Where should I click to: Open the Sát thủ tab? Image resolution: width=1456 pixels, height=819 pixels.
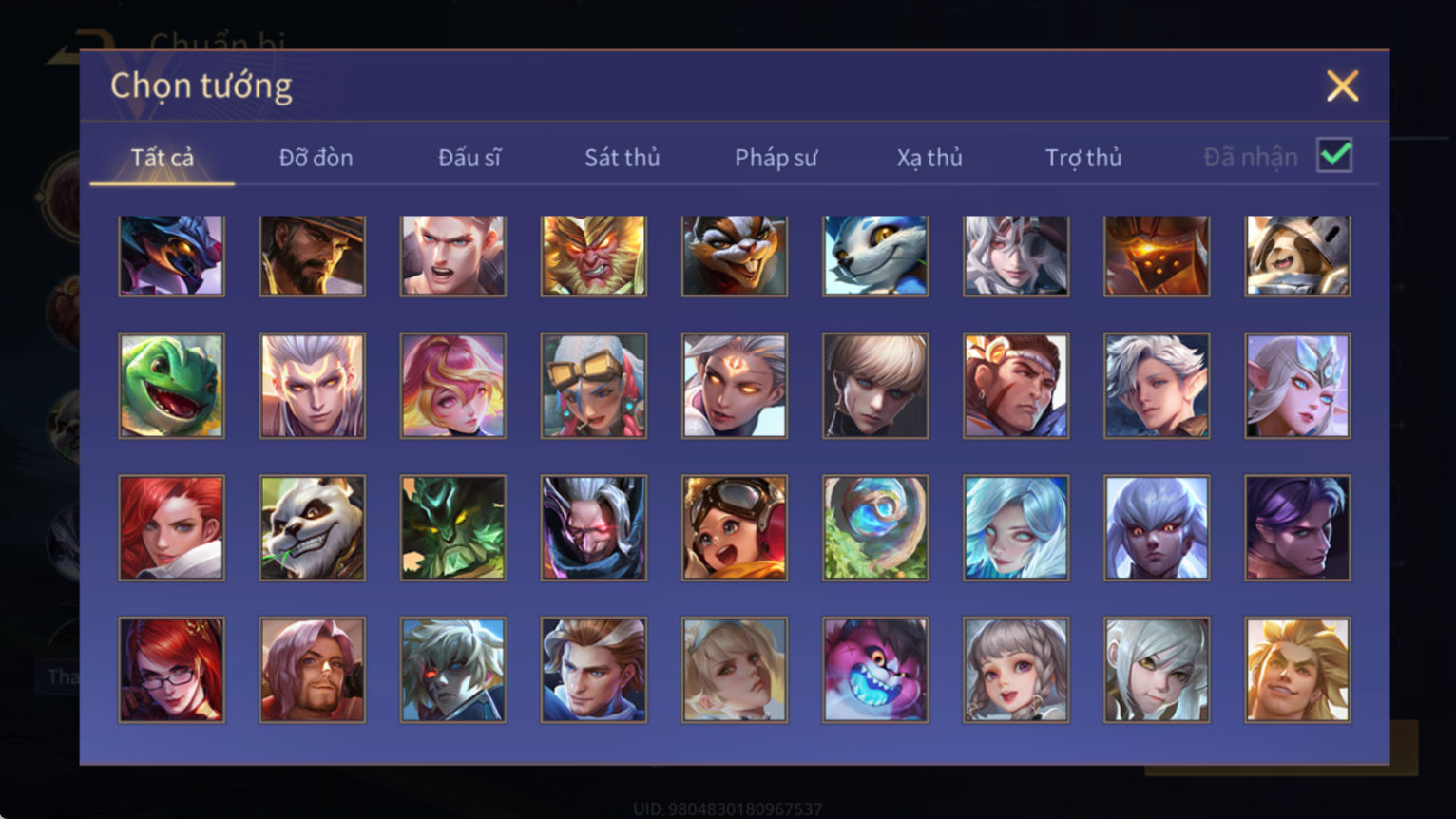(x=622, y=158)
